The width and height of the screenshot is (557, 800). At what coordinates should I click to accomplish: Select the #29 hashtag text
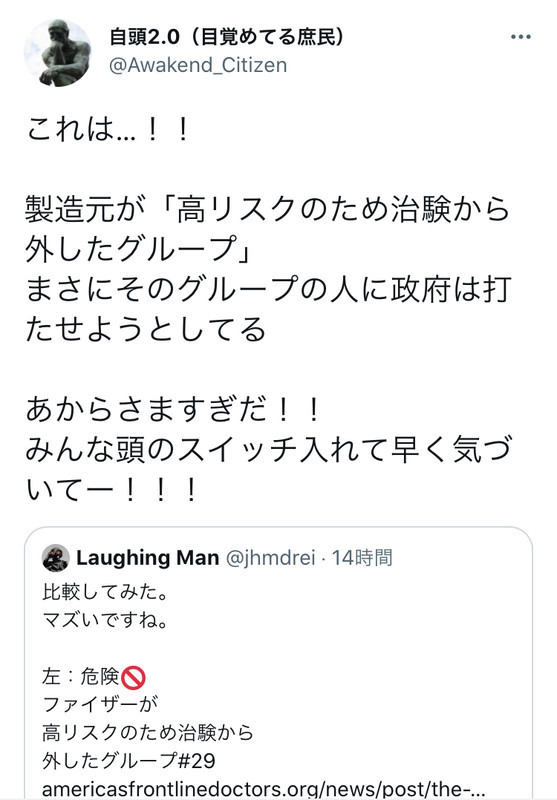click(196, 761)
